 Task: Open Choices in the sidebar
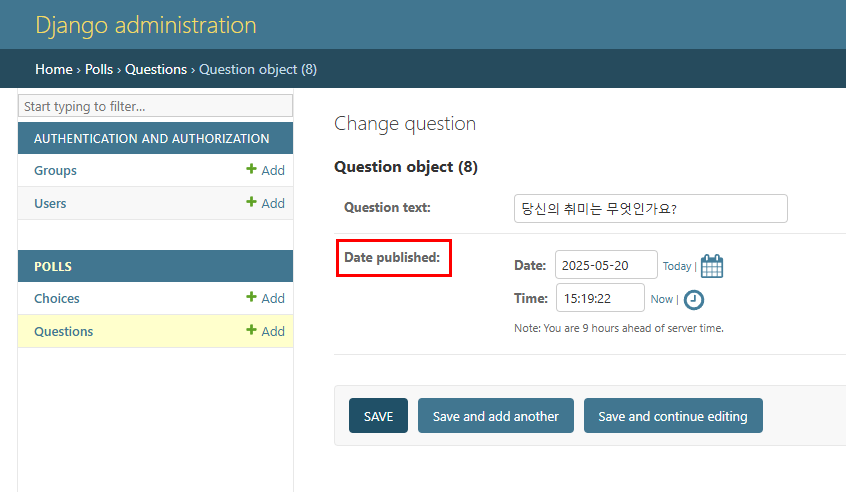pyautogui.click(x=57, y=298)
